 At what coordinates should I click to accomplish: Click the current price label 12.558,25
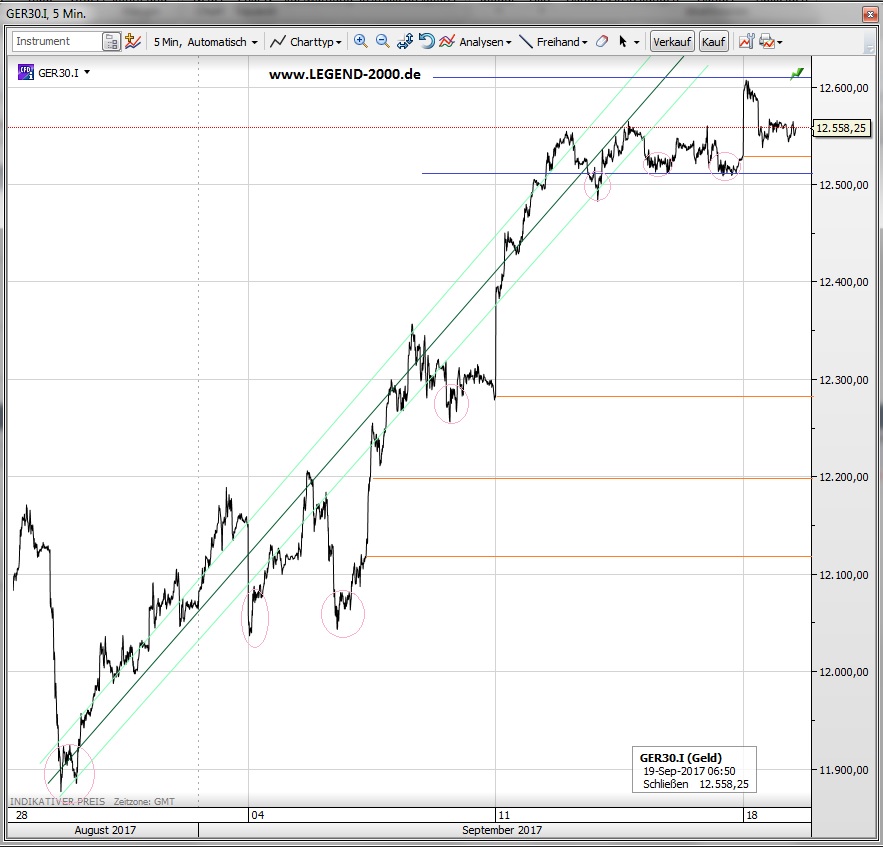pos(841,128)
